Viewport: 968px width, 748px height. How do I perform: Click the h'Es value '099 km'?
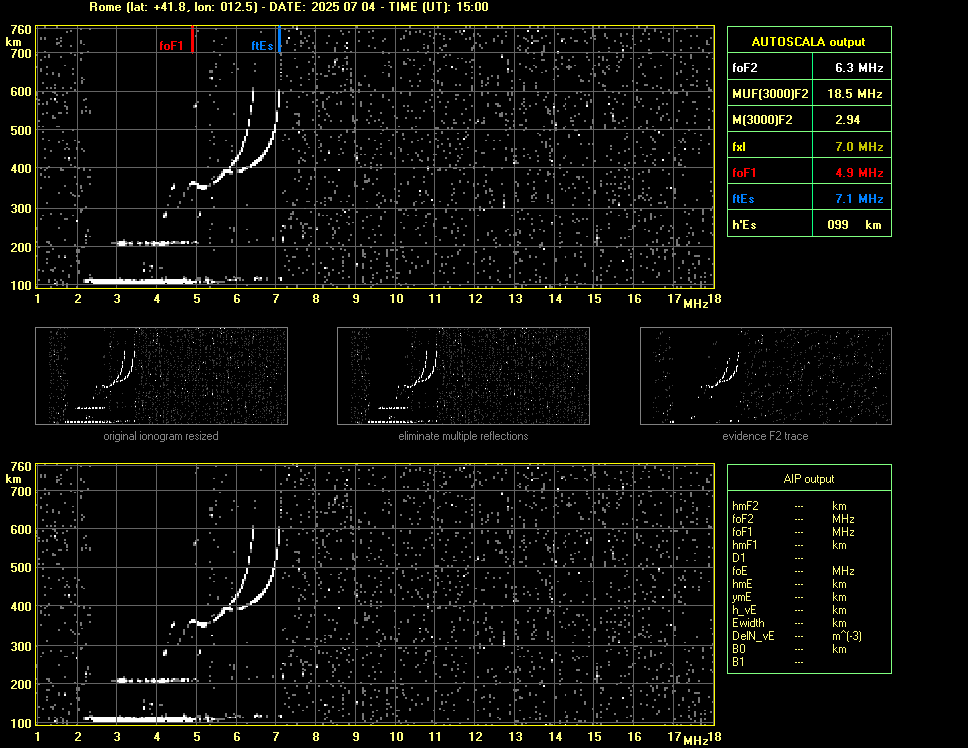pos(854,225)
